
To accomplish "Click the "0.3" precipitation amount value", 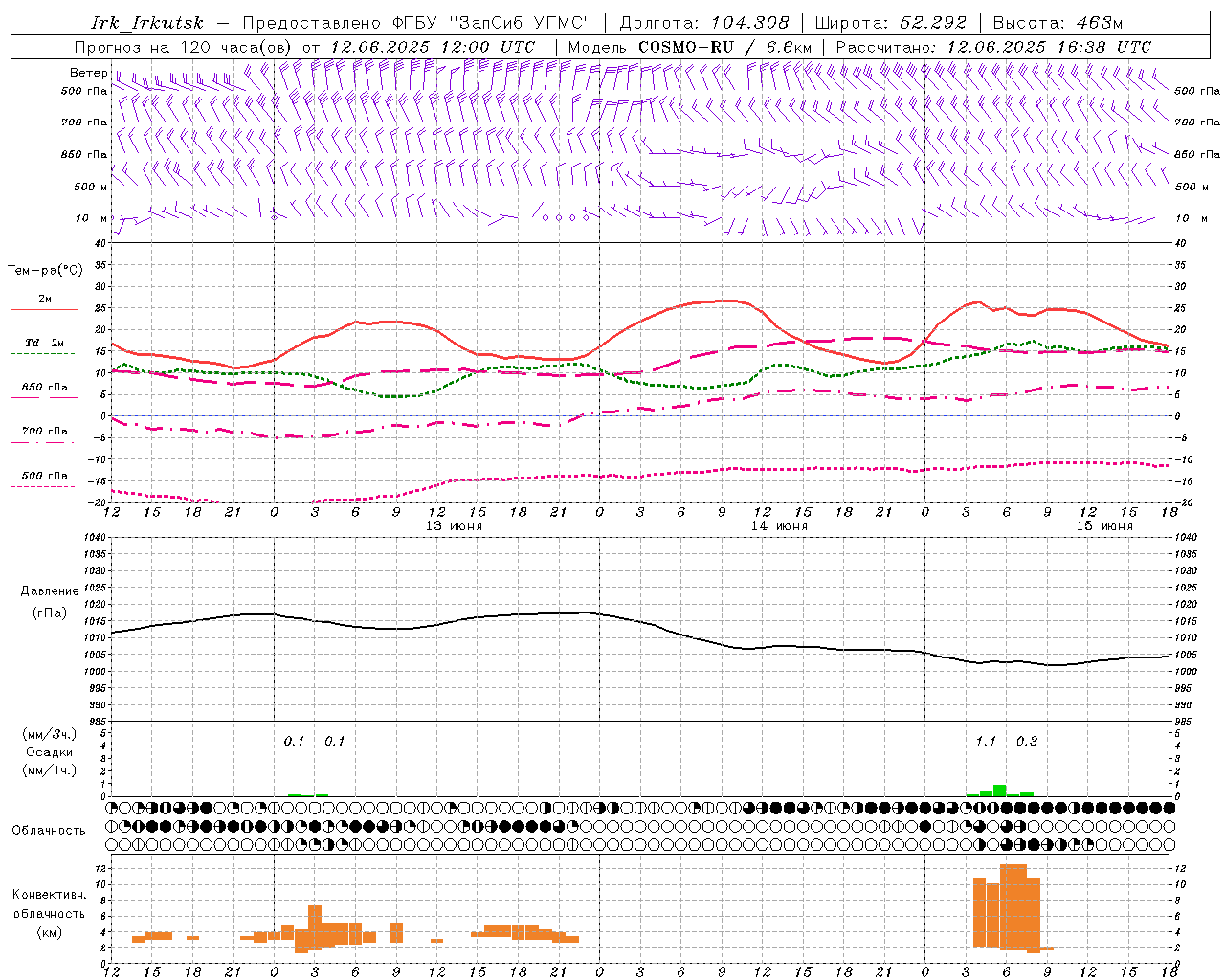I will point(1027,742).
